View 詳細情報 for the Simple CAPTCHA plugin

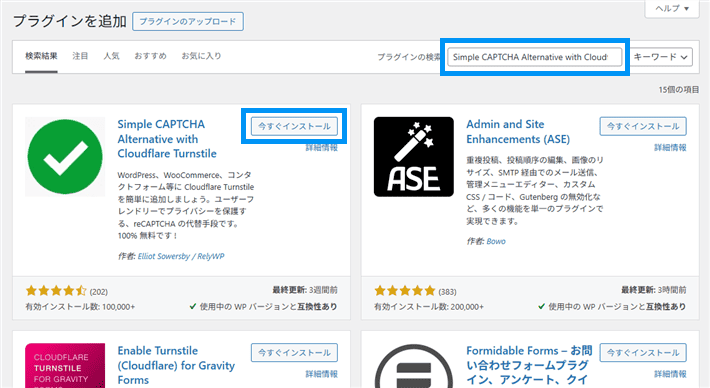[x=321, y=148]
